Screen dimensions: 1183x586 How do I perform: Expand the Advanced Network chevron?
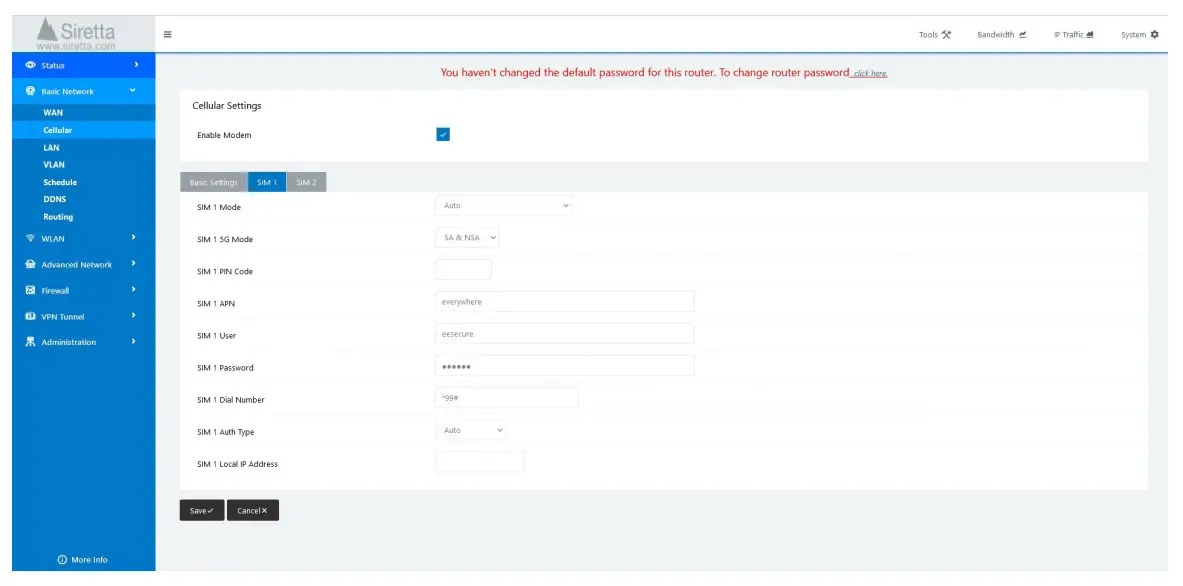(133, 263)
